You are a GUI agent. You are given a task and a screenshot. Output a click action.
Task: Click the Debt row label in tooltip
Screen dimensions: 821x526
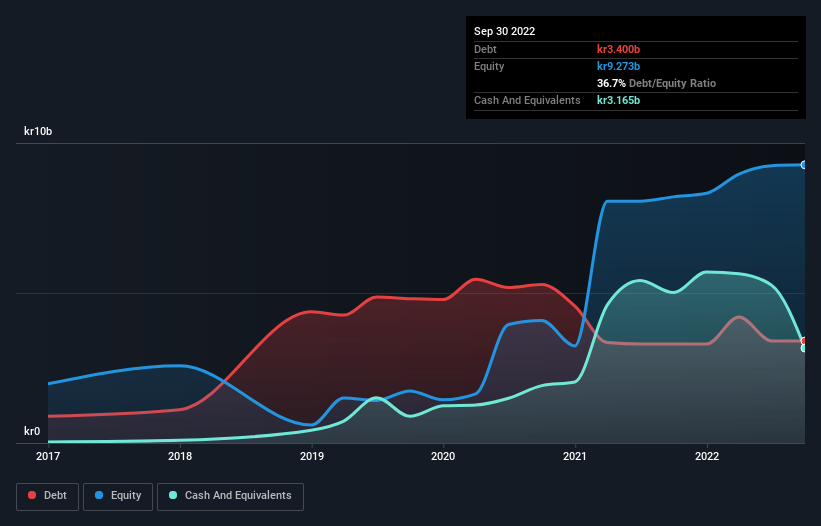[485, 49]
